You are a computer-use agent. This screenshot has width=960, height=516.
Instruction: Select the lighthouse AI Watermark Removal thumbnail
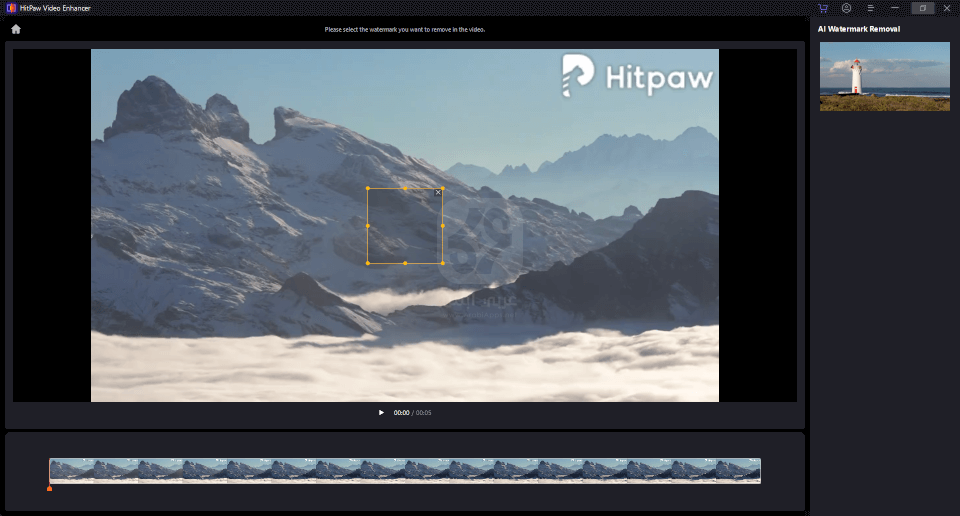(x=885, y=77)
